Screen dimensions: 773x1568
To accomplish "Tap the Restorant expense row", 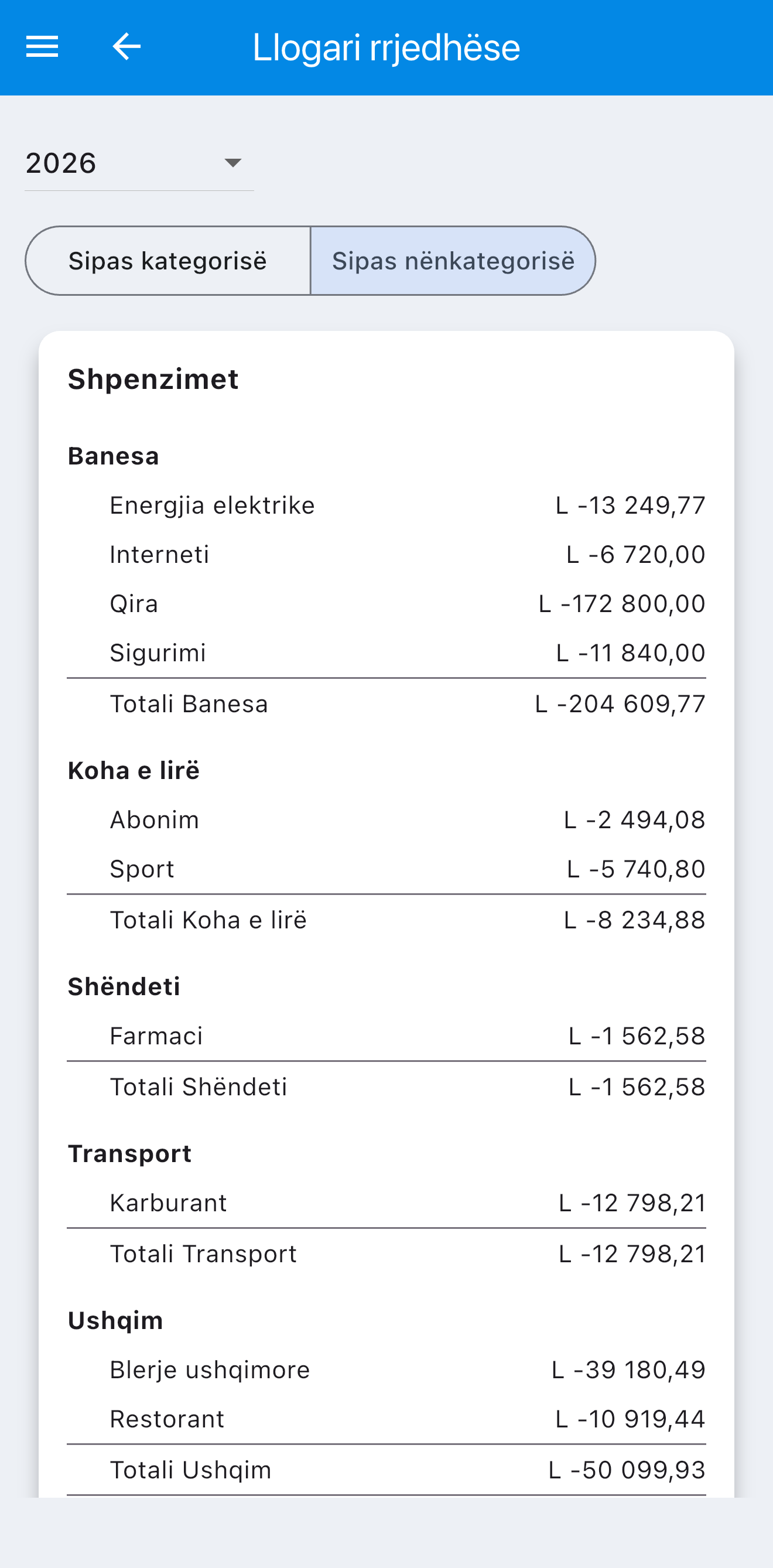I will (x=386, y=1419).
